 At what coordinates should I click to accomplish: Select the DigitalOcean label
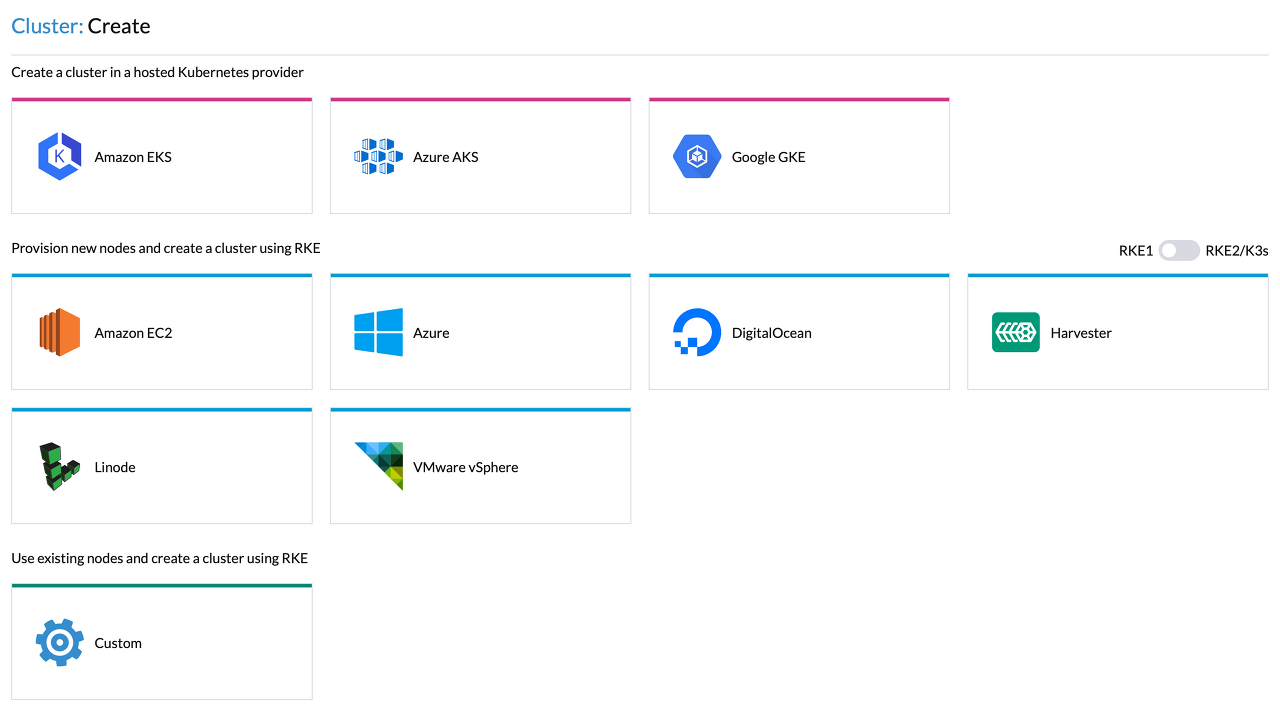pos(772,333)
